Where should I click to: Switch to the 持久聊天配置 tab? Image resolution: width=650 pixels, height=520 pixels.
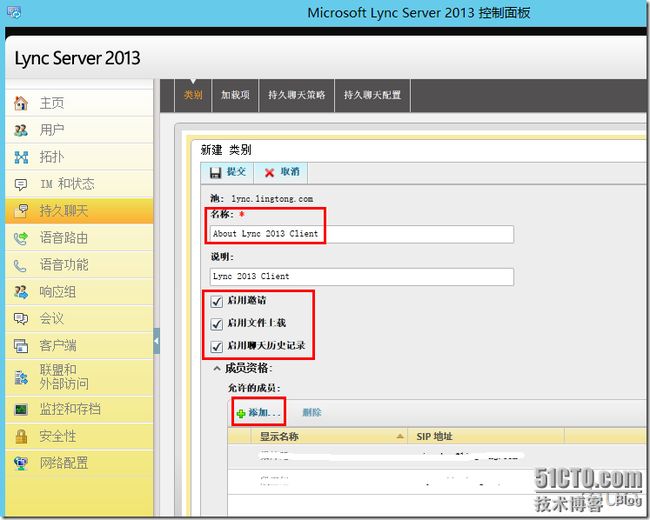372,95
